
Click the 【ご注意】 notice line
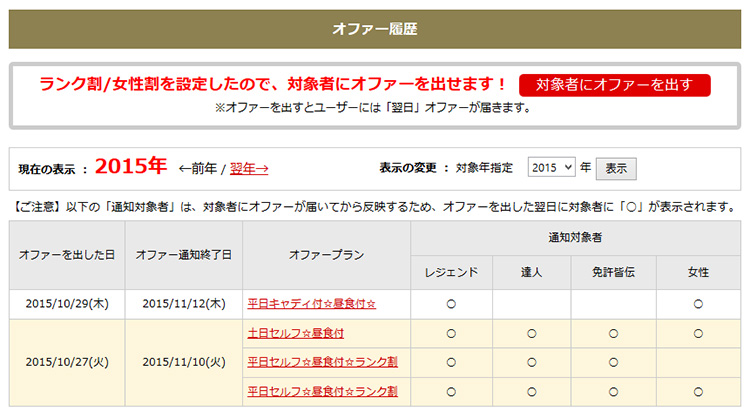tap(375, 207)
